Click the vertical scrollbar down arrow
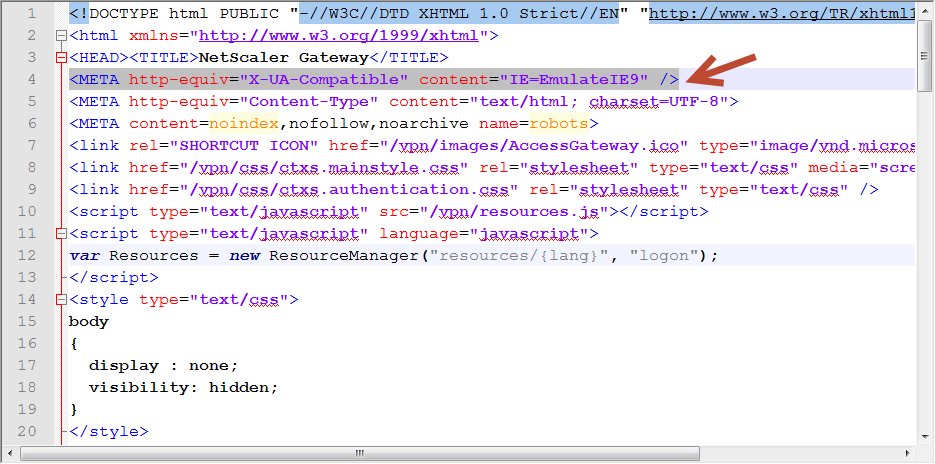The height and width of the screenshot is (464, 935). tap(925, 435)
